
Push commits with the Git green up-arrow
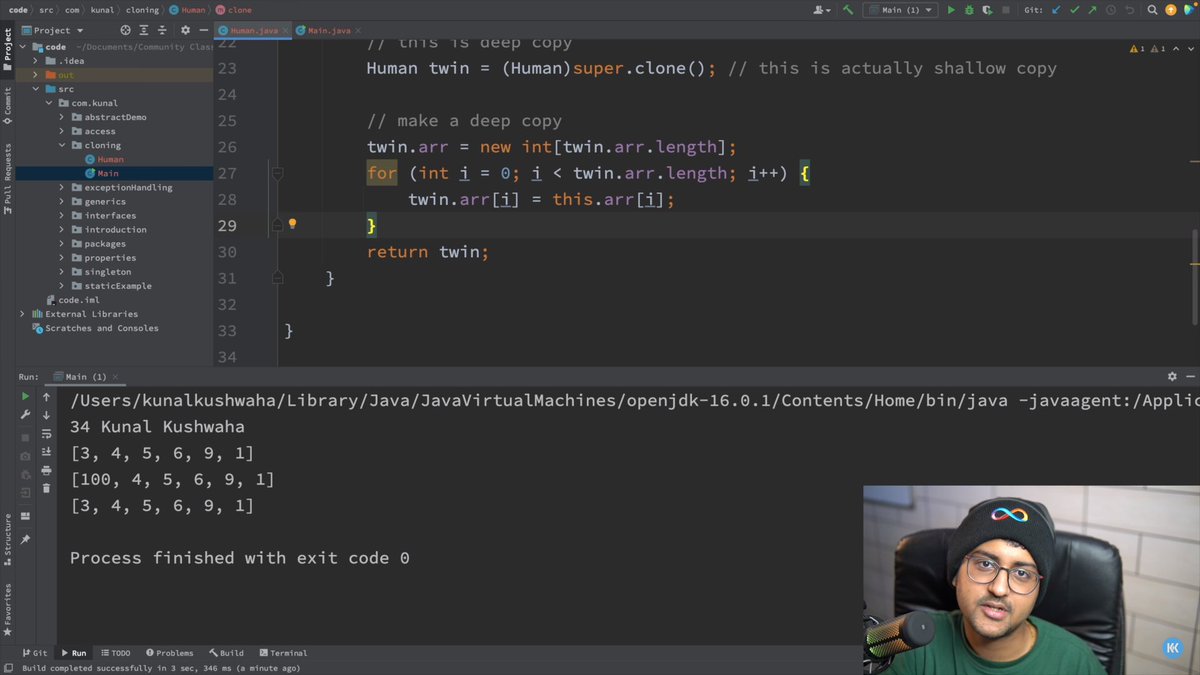tap(1093, 10)
